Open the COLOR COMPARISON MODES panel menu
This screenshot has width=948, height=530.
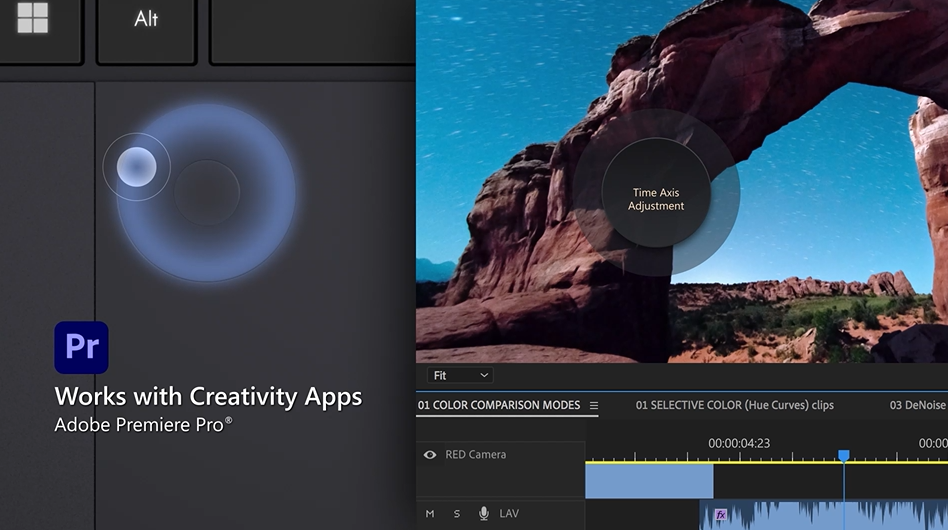594,406
